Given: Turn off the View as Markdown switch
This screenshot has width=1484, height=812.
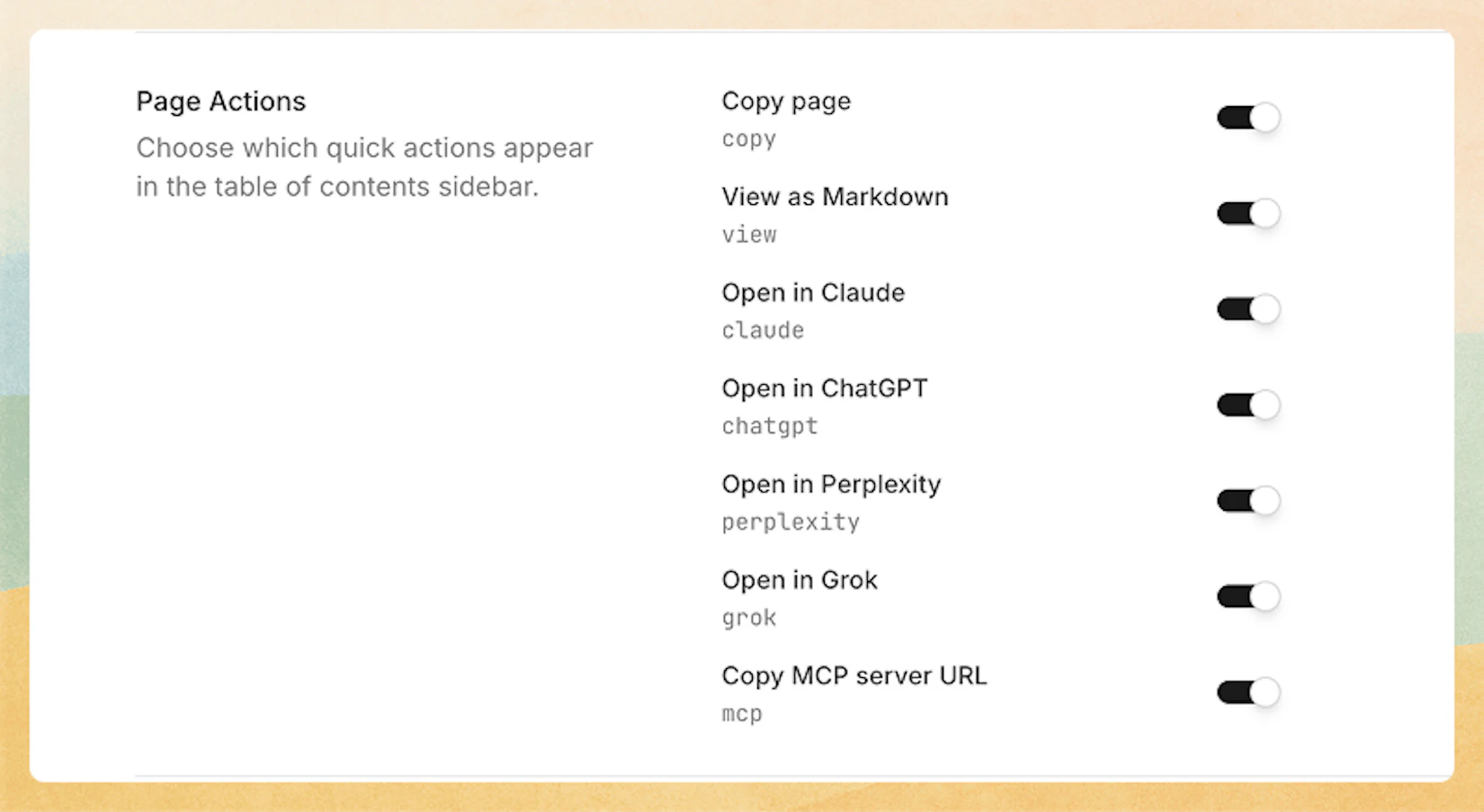Looking at the screenshot, I should pyautogui.click(x=1247, y=214).
